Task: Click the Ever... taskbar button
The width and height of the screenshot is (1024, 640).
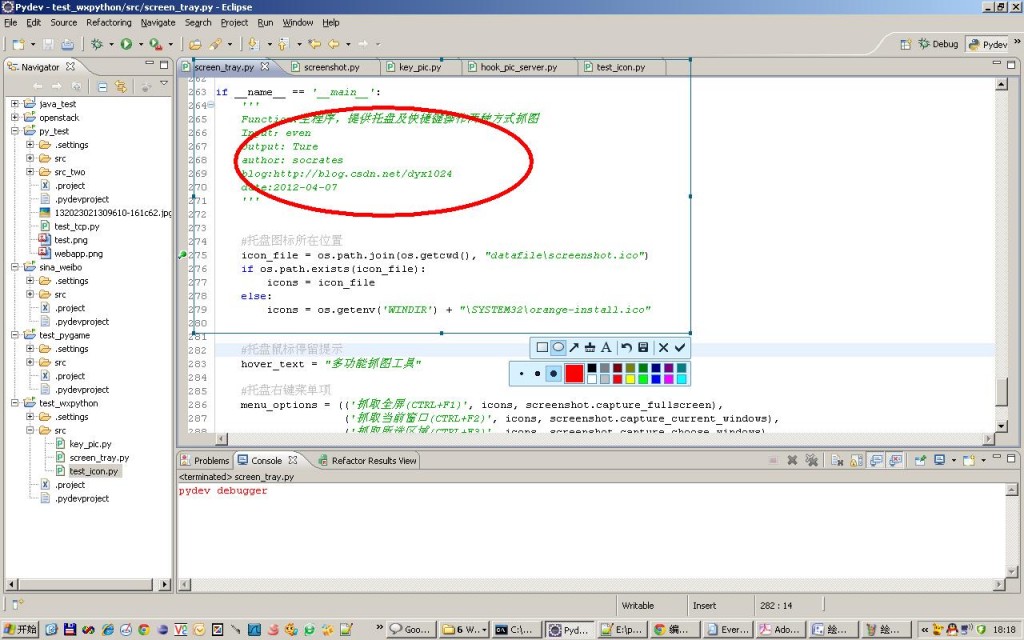Action: (728, 630)
